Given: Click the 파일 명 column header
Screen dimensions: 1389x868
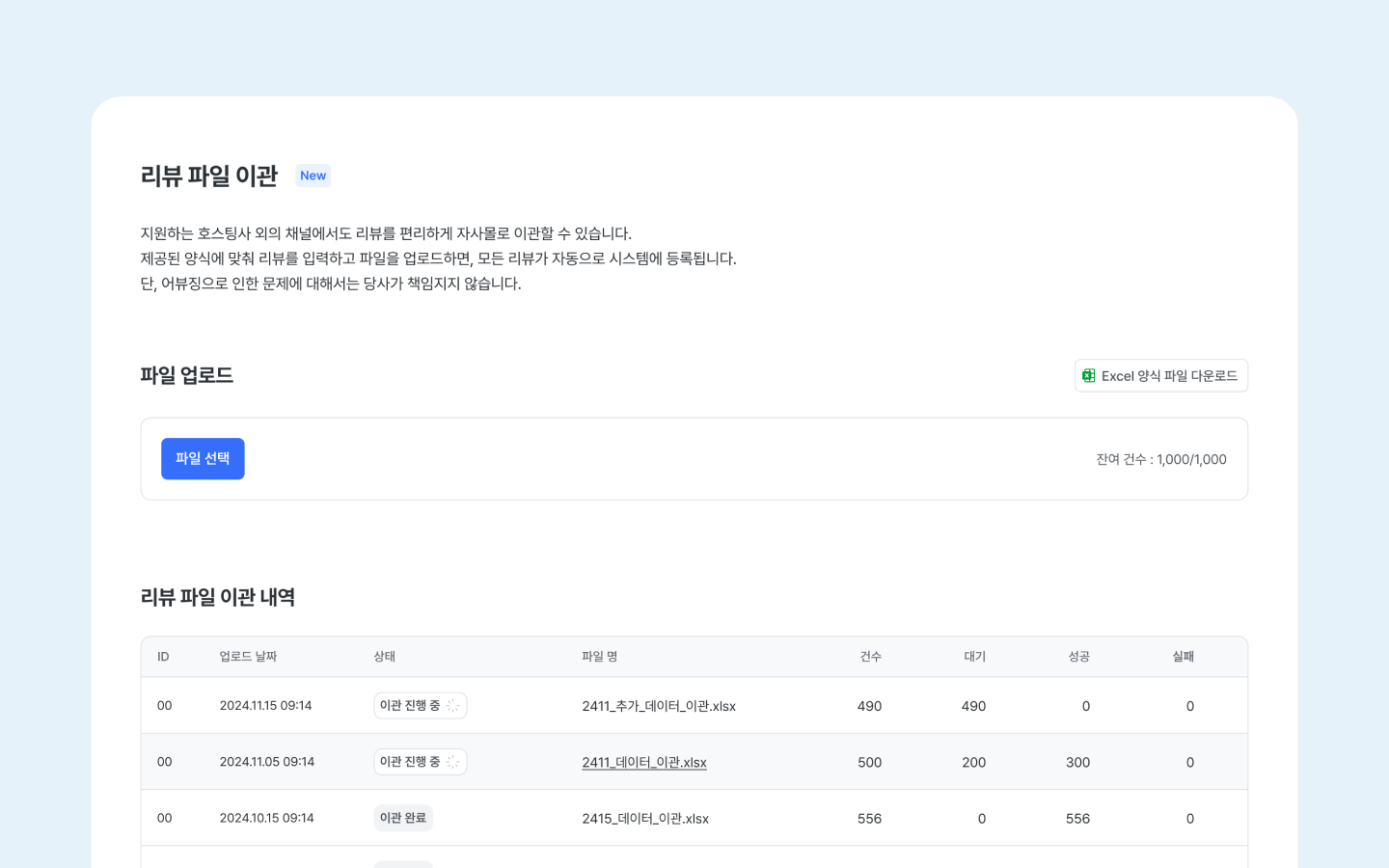Looking at the screenshot, I should (x=598, y=656).
